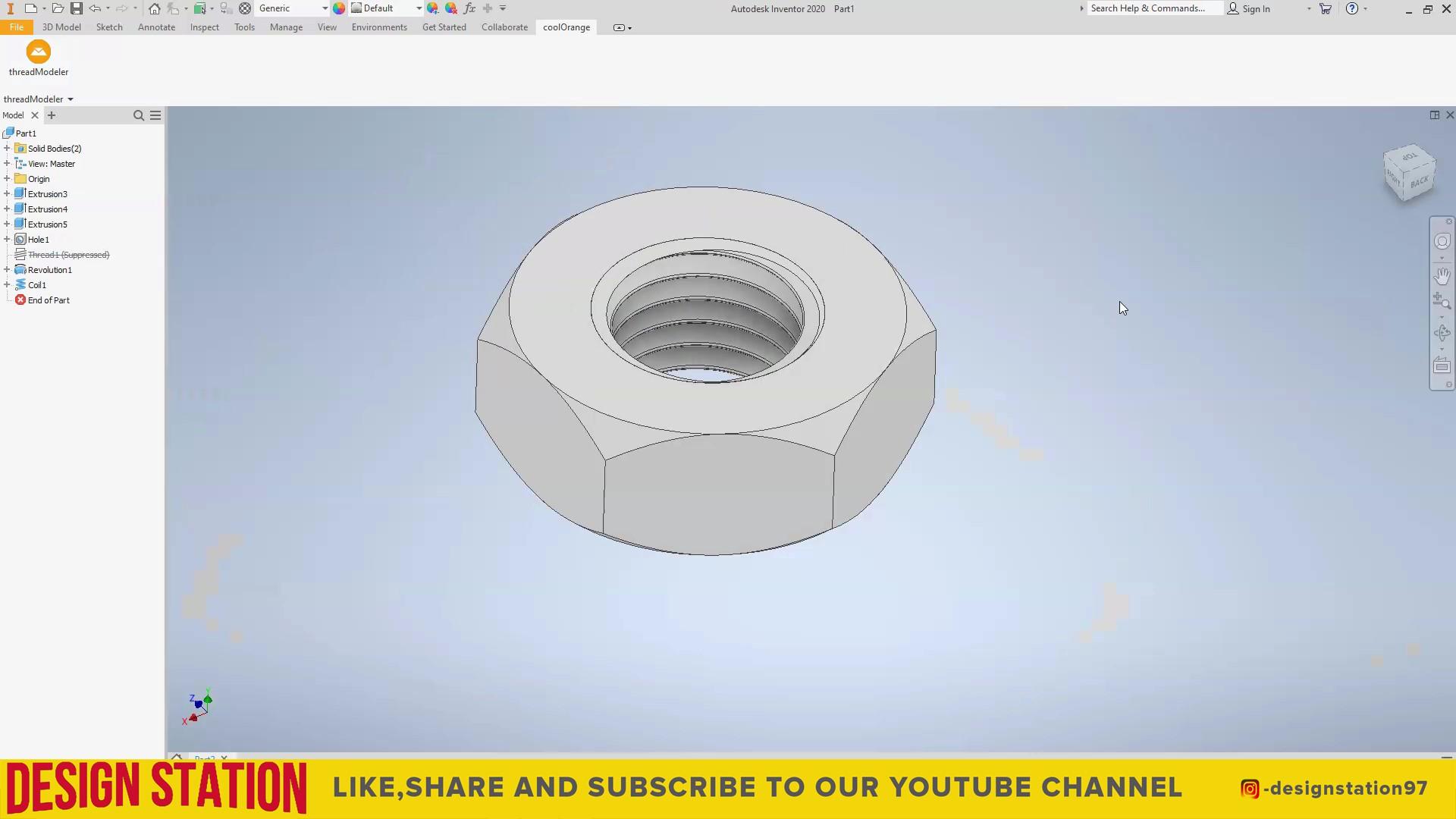Click the Parameters fx icon in toolbar

[469, 8]
